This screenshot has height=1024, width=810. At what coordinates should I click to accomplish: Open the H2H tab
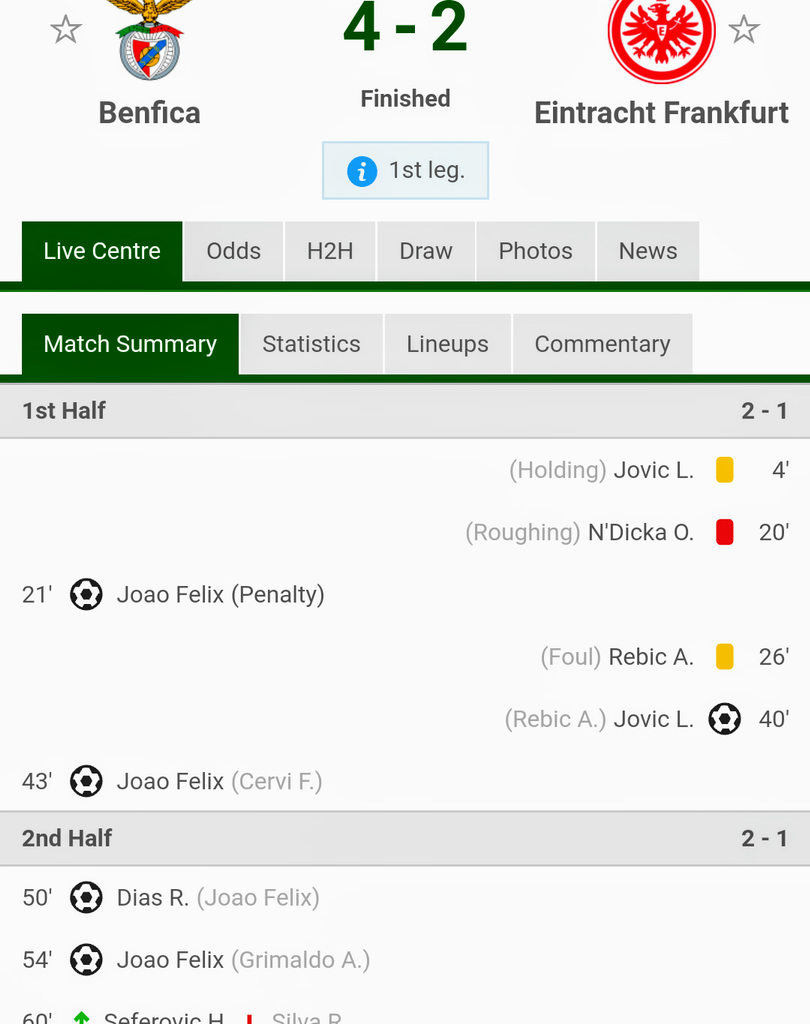click(x=331, y=251)
